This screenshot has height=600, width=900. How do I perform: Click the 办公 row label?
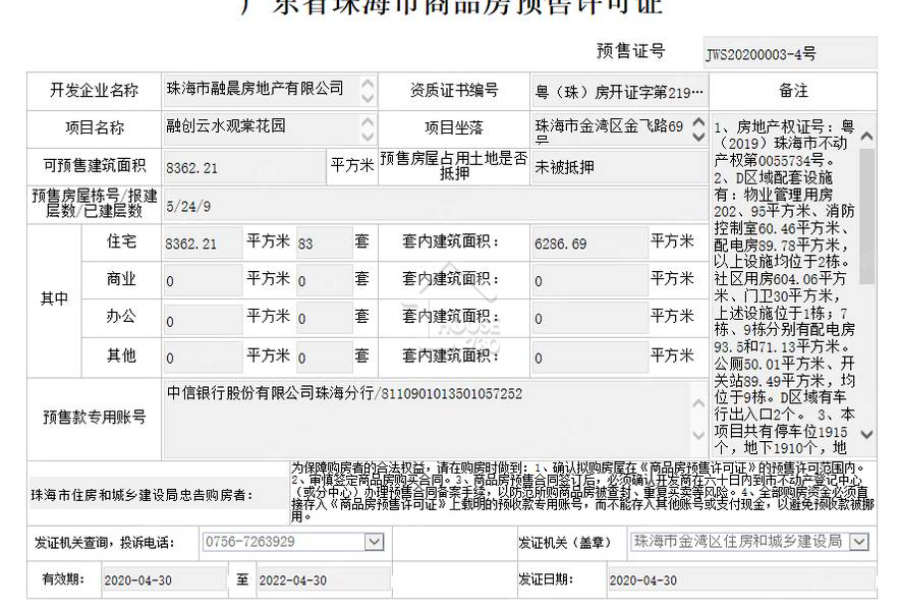click(121, 316)
